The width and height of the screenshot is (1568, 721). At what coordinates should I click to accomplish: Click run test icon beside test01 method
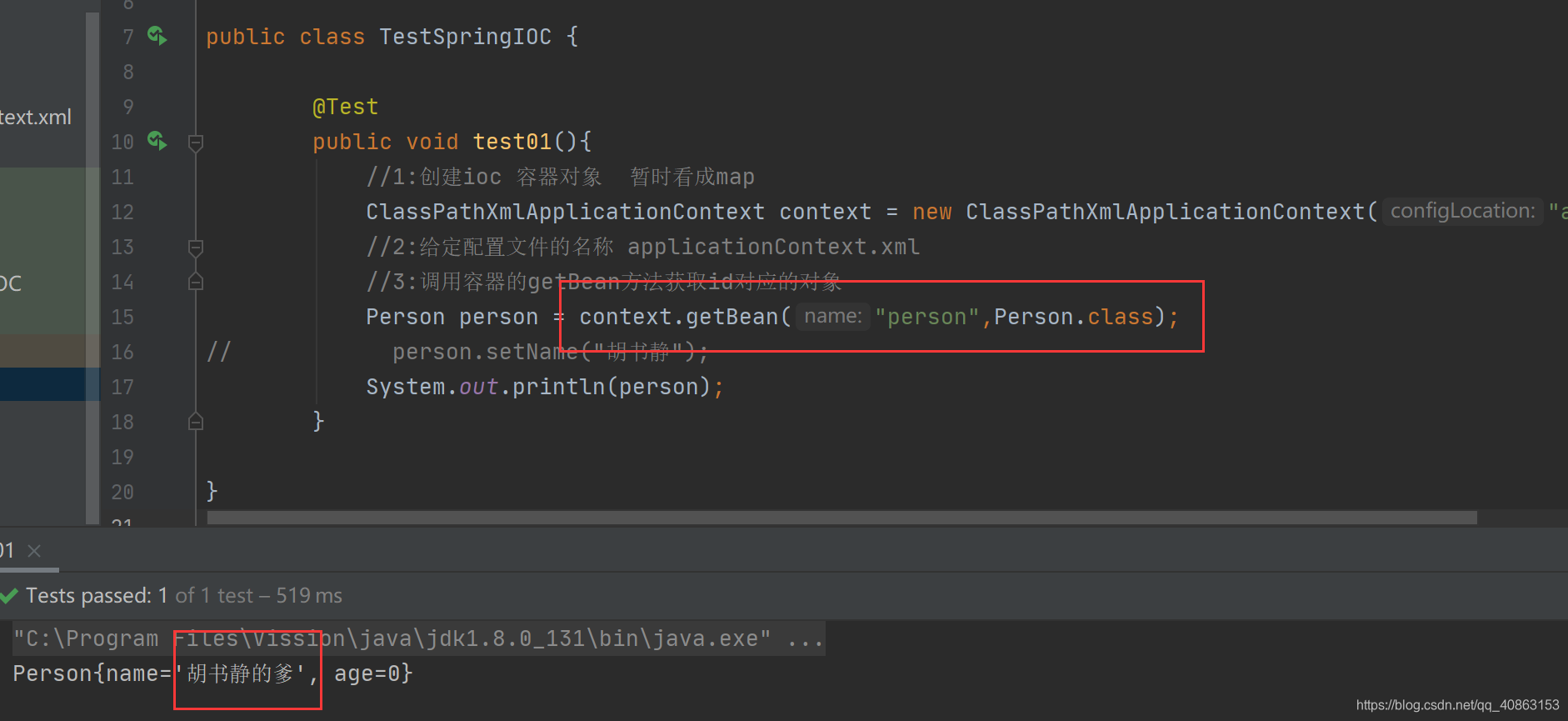coord(157,141)
